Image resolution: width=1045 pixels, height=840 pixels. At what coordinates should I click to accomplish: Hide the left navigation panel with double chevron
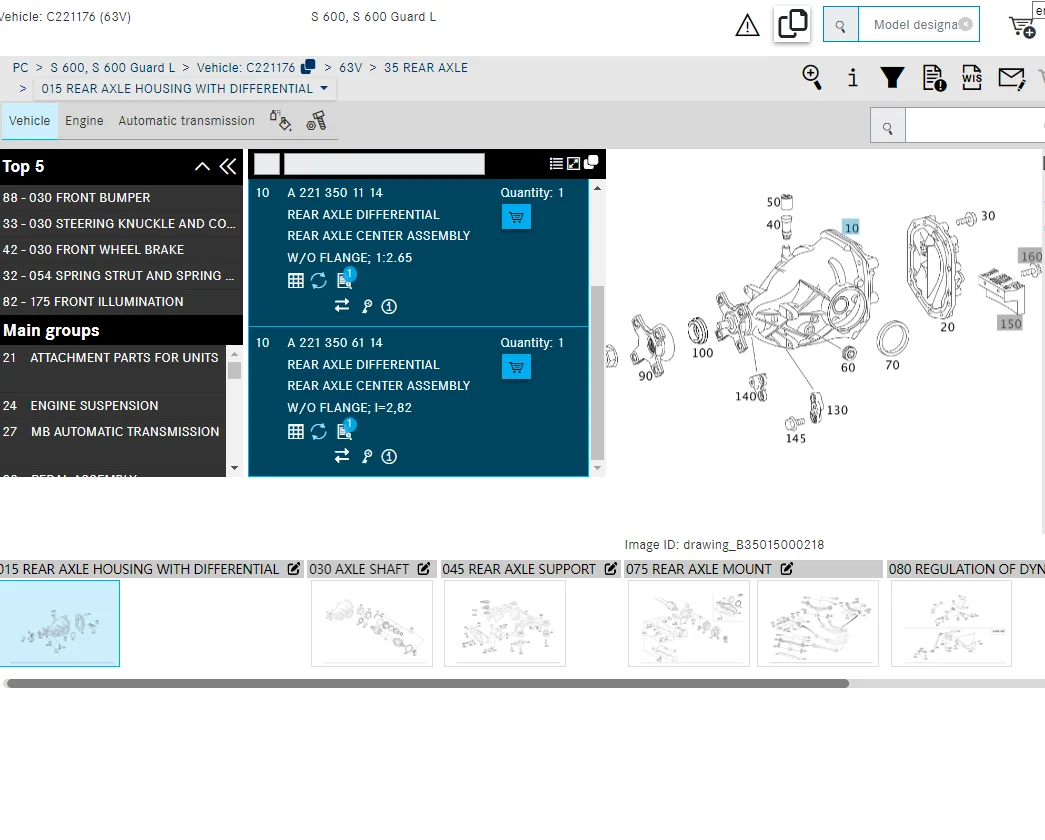coord(228,167)
